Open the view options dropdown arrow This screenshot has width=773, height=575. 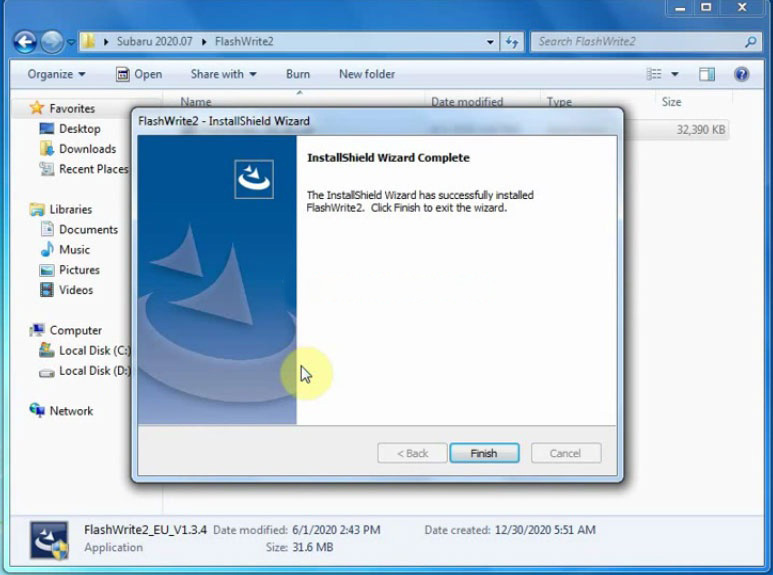(x=674, y=74)
